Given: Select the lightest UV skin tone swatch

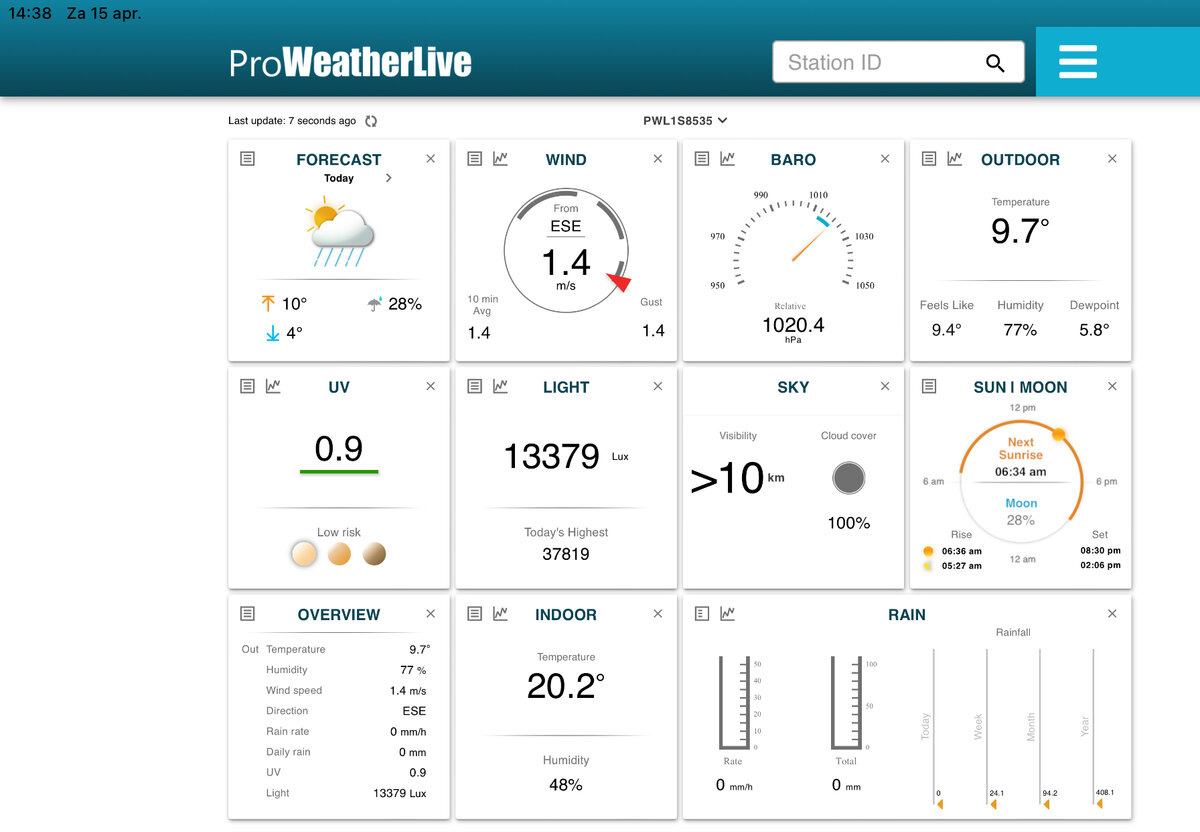Looking at the screenshot, I should 304,554.
